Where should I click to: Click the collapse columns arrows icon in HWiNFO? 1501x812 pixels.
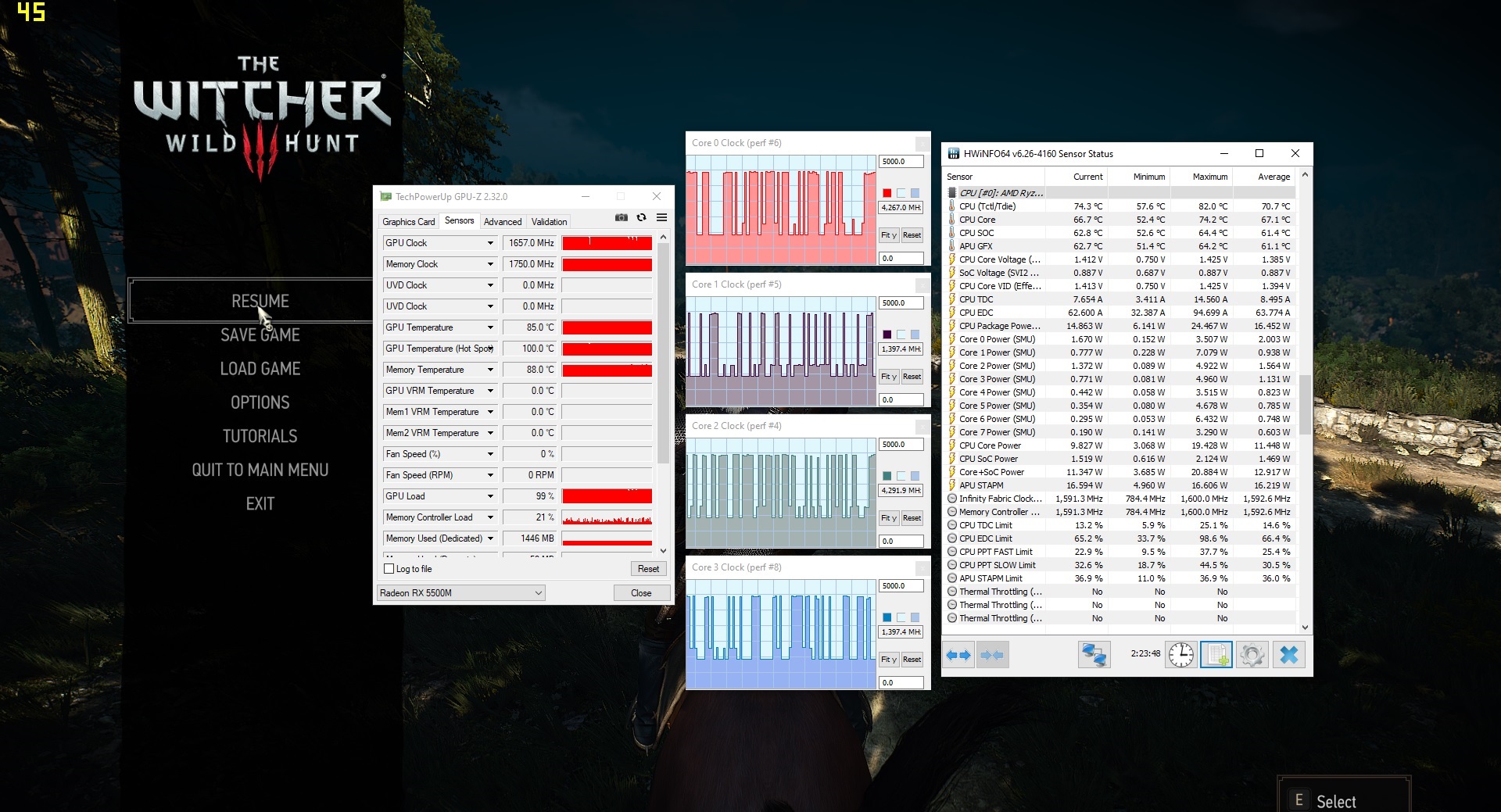992,655
